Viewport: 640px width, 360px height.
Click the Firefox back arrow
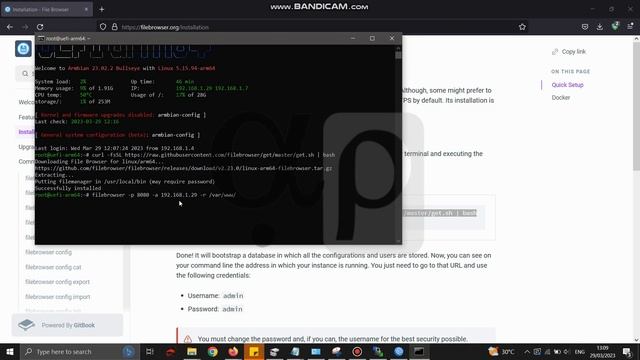pyautogui.click(x=10, y=27)
